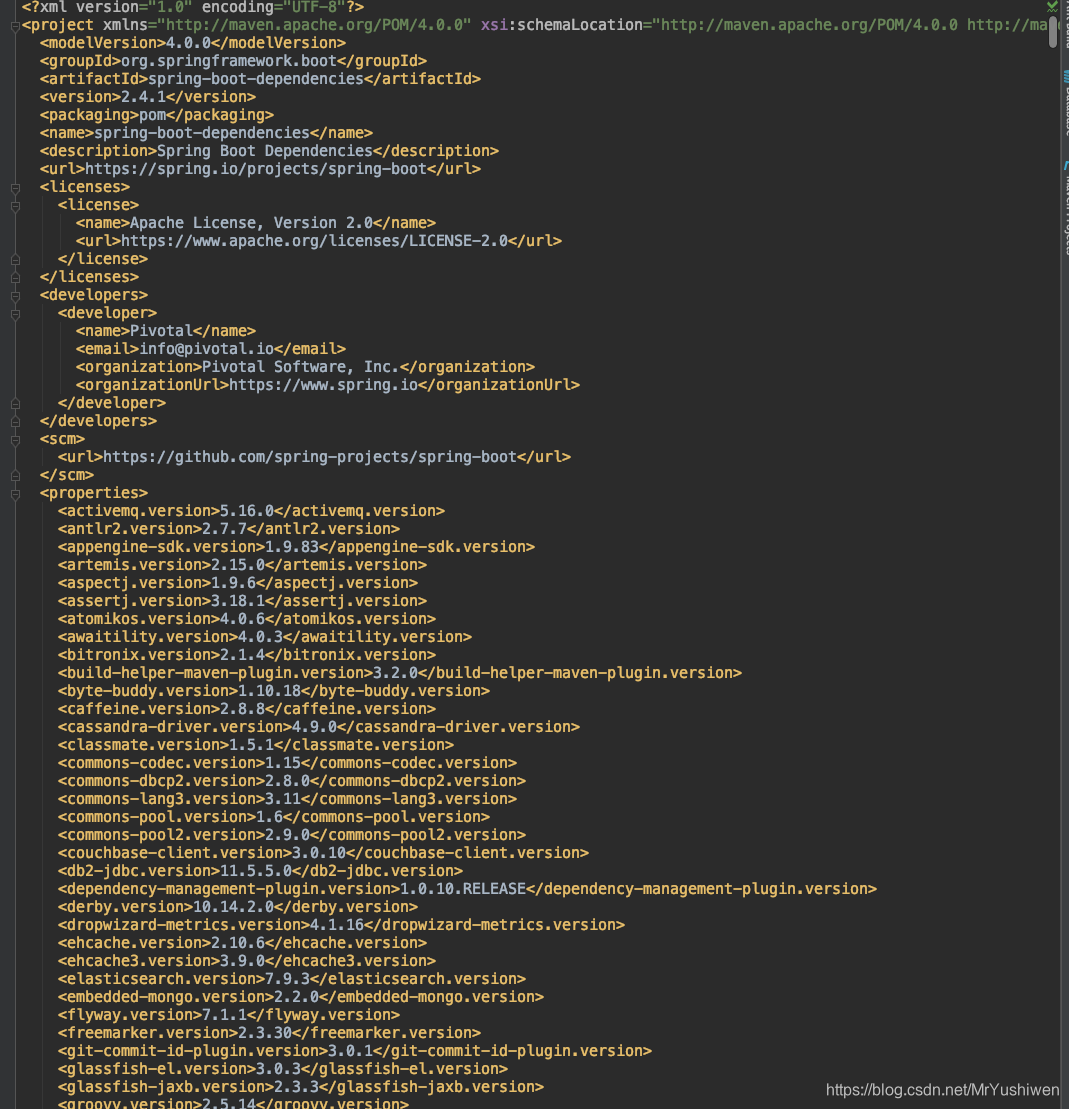Screen dimensions: 1069x1109
Task: Click the couchbase-client.version 3.0.10 line
Action: tap(324, 854)
